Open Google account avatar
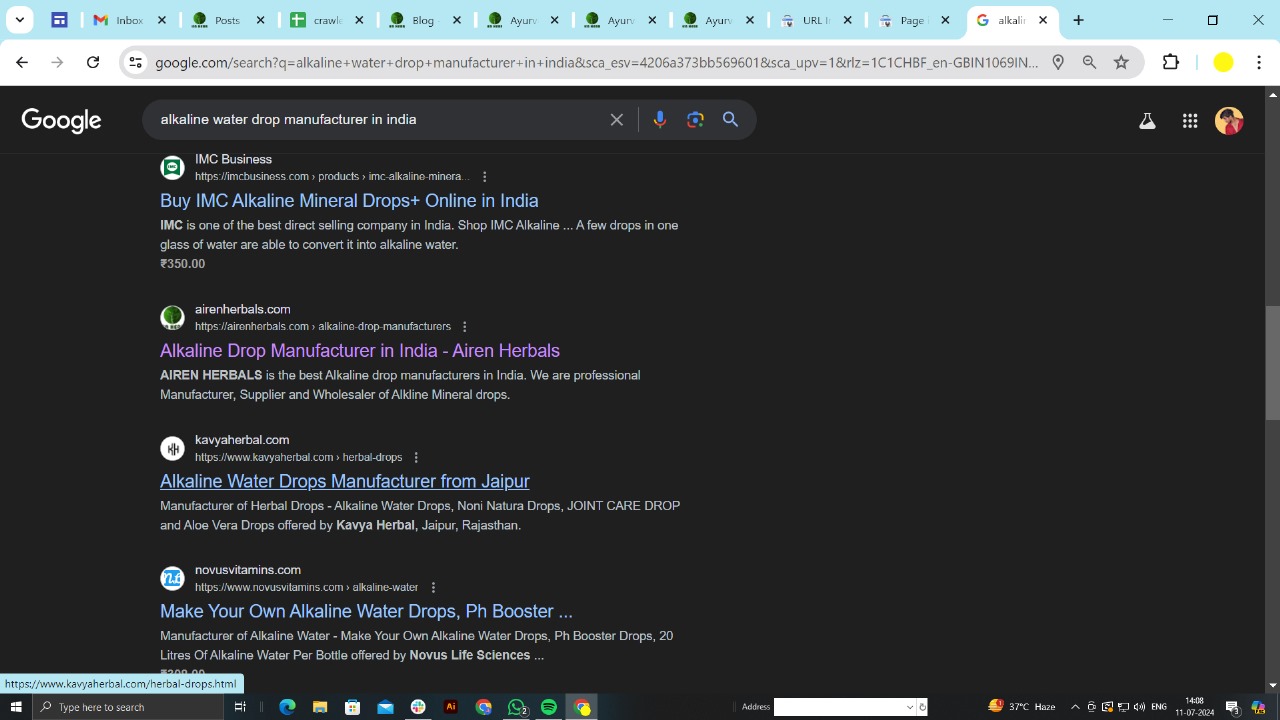Screen dimensions: 1280x720 1229,121
